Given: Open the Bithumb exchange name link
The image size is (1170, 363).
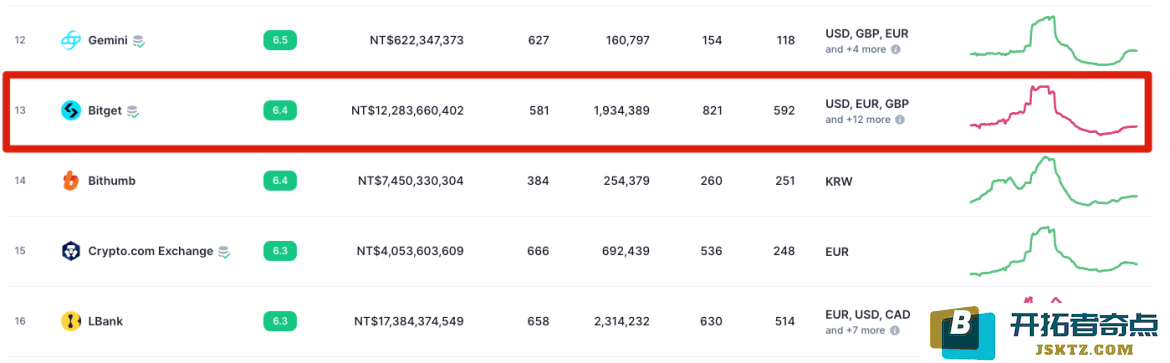Looking at the screenshot, I should (112, 181).
